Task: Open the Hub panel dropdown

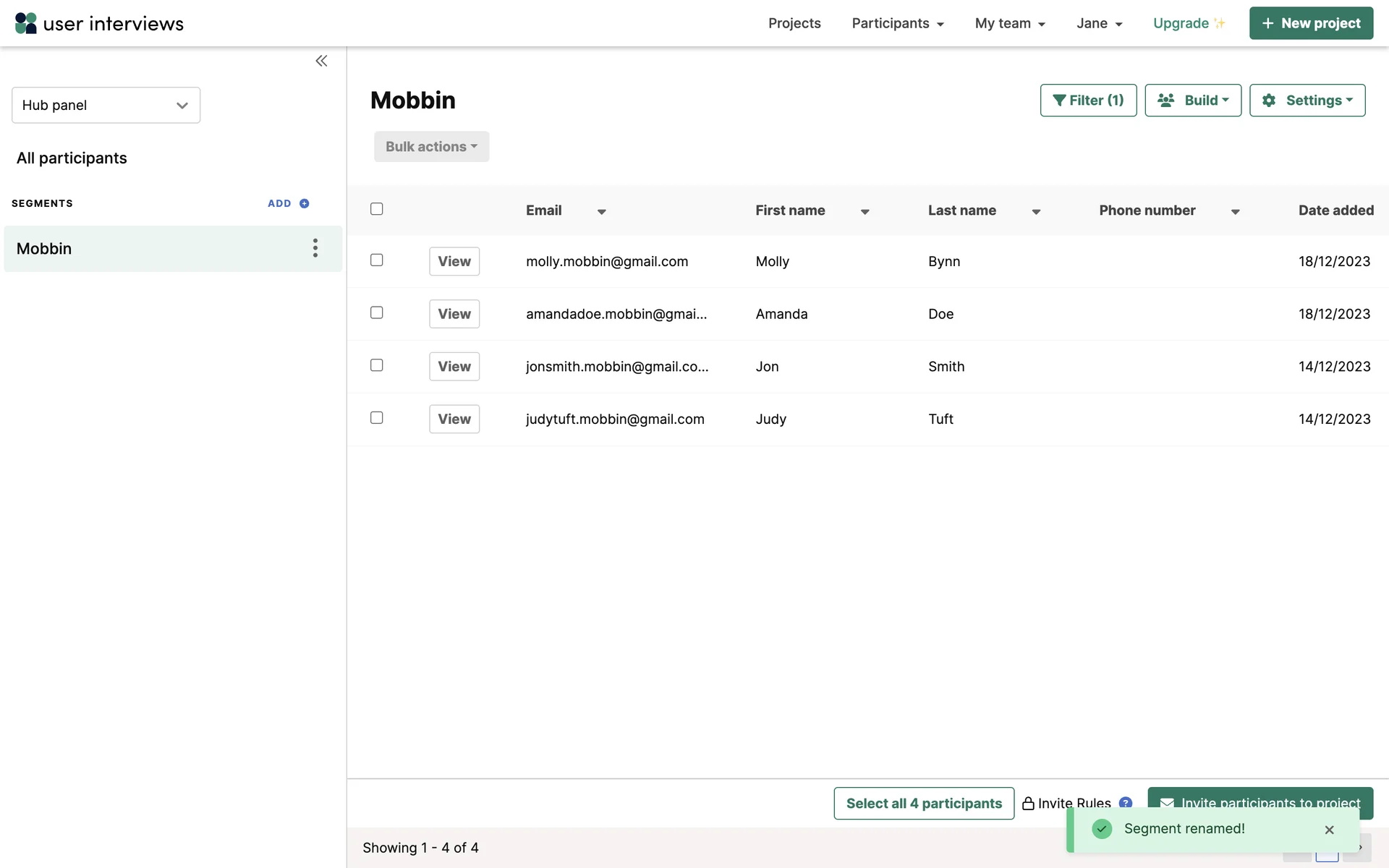Action: [106, 106]
